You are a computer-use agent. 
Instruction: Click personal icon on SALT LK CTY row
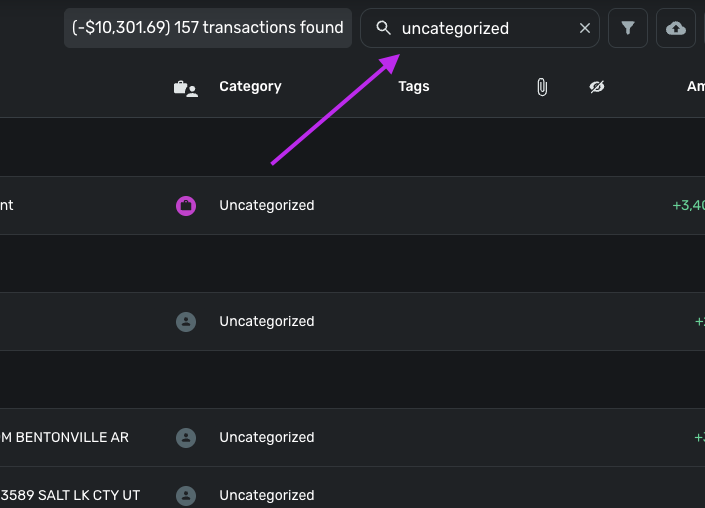(186, 495)
